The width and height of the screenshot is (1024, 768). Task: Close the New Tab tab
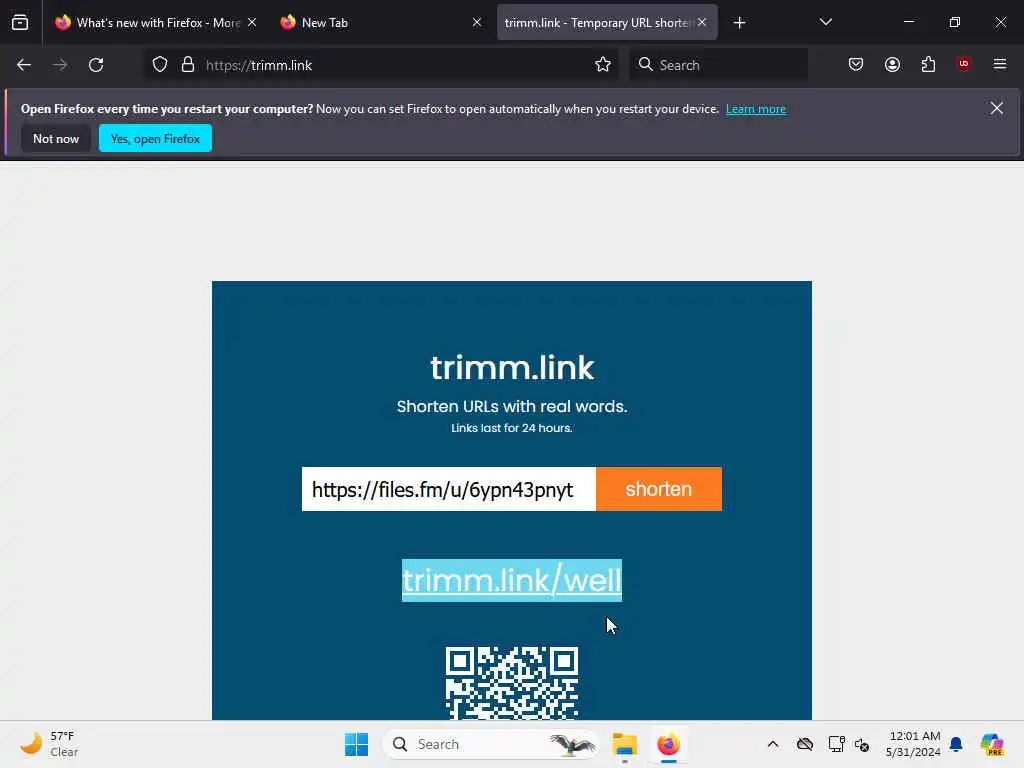[477, 22]
